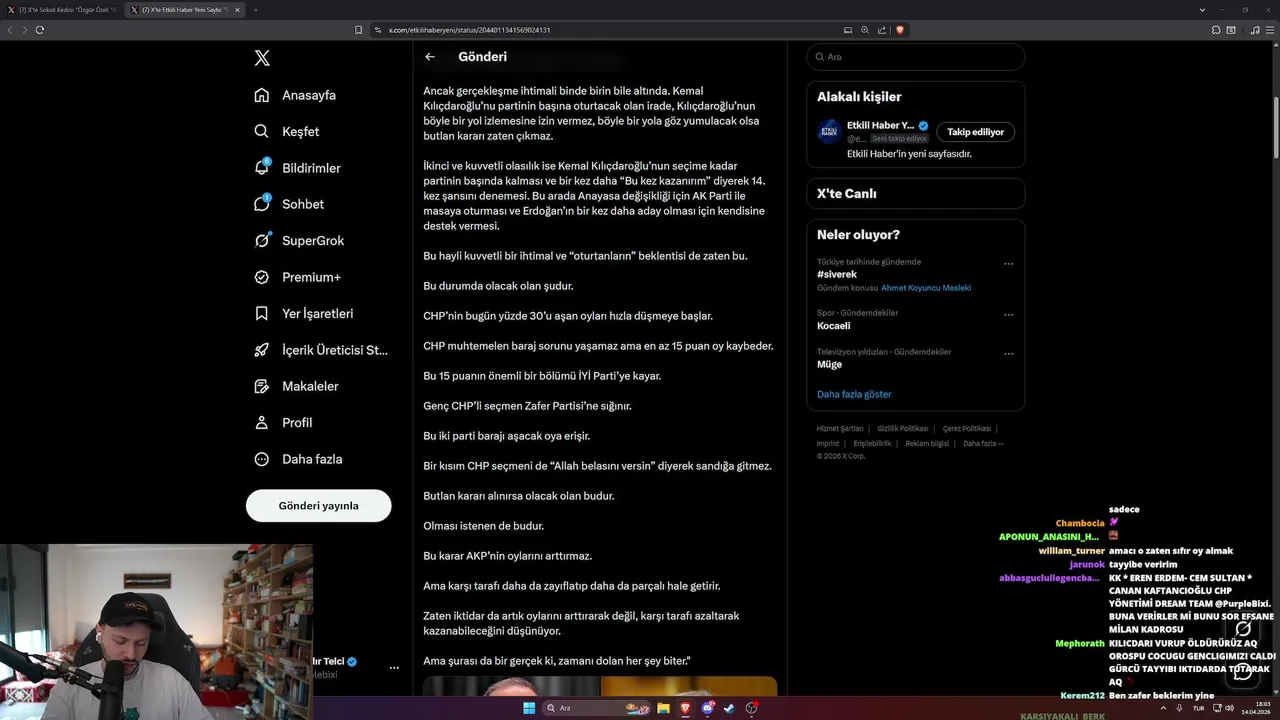Image resolution: width=1280 pixels, height=720 pixels.
Task: Go back with the Gönderi arrow
Action: (x=430, y=57)
